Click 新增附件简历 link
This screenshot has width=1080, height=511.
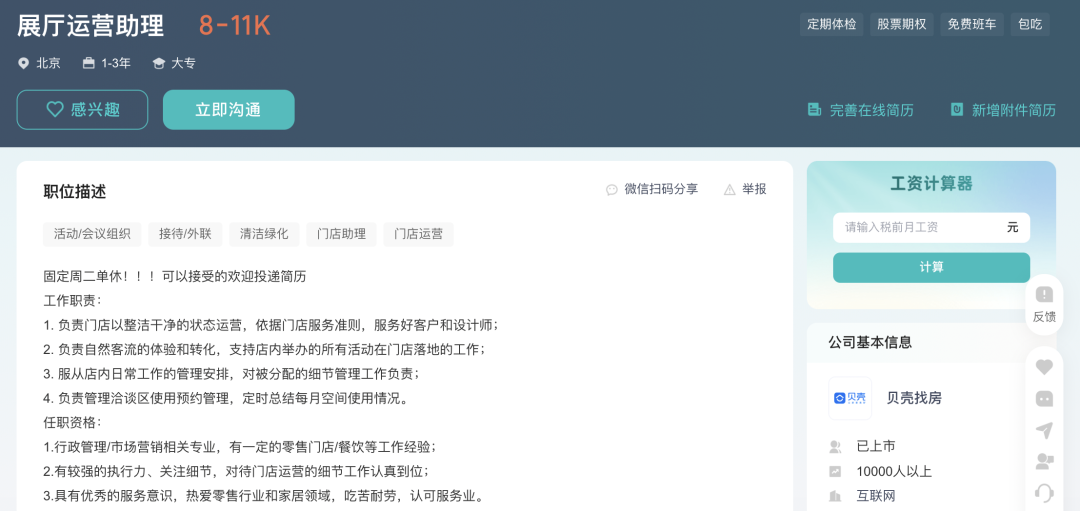pos(1003,110)
